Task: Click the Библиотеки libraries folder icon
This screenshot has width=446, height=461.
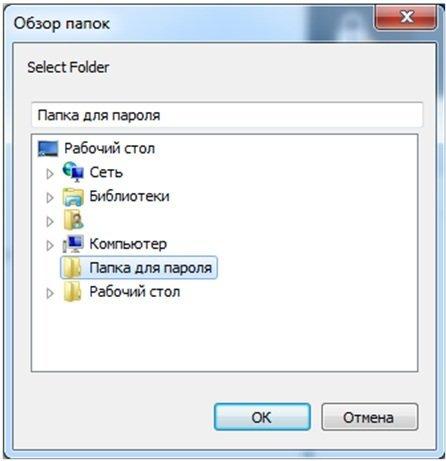Action: coord(73,197)
